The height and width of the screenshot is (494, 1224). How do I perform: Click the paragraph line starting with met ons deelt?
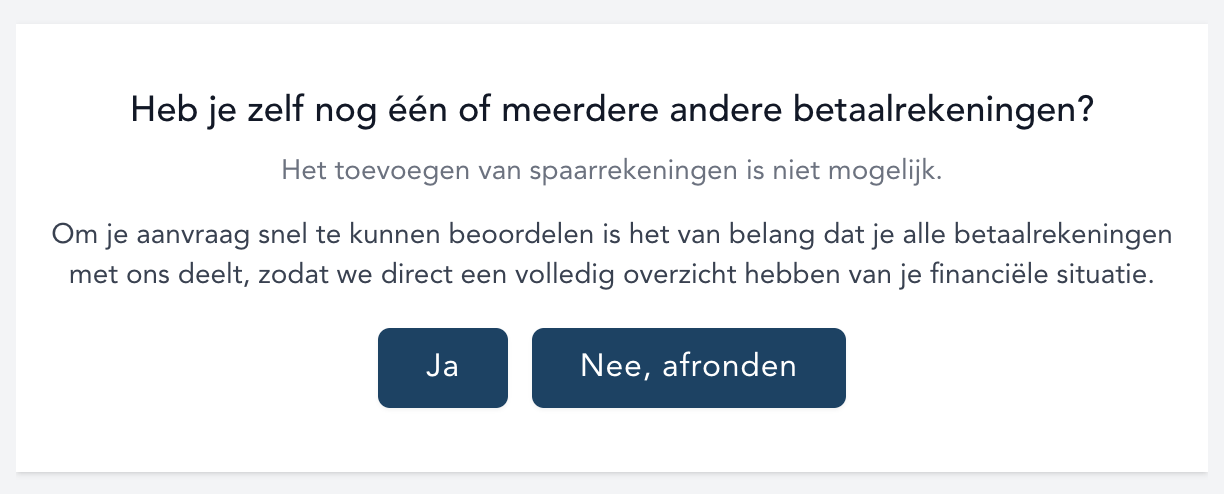point(611,275)
